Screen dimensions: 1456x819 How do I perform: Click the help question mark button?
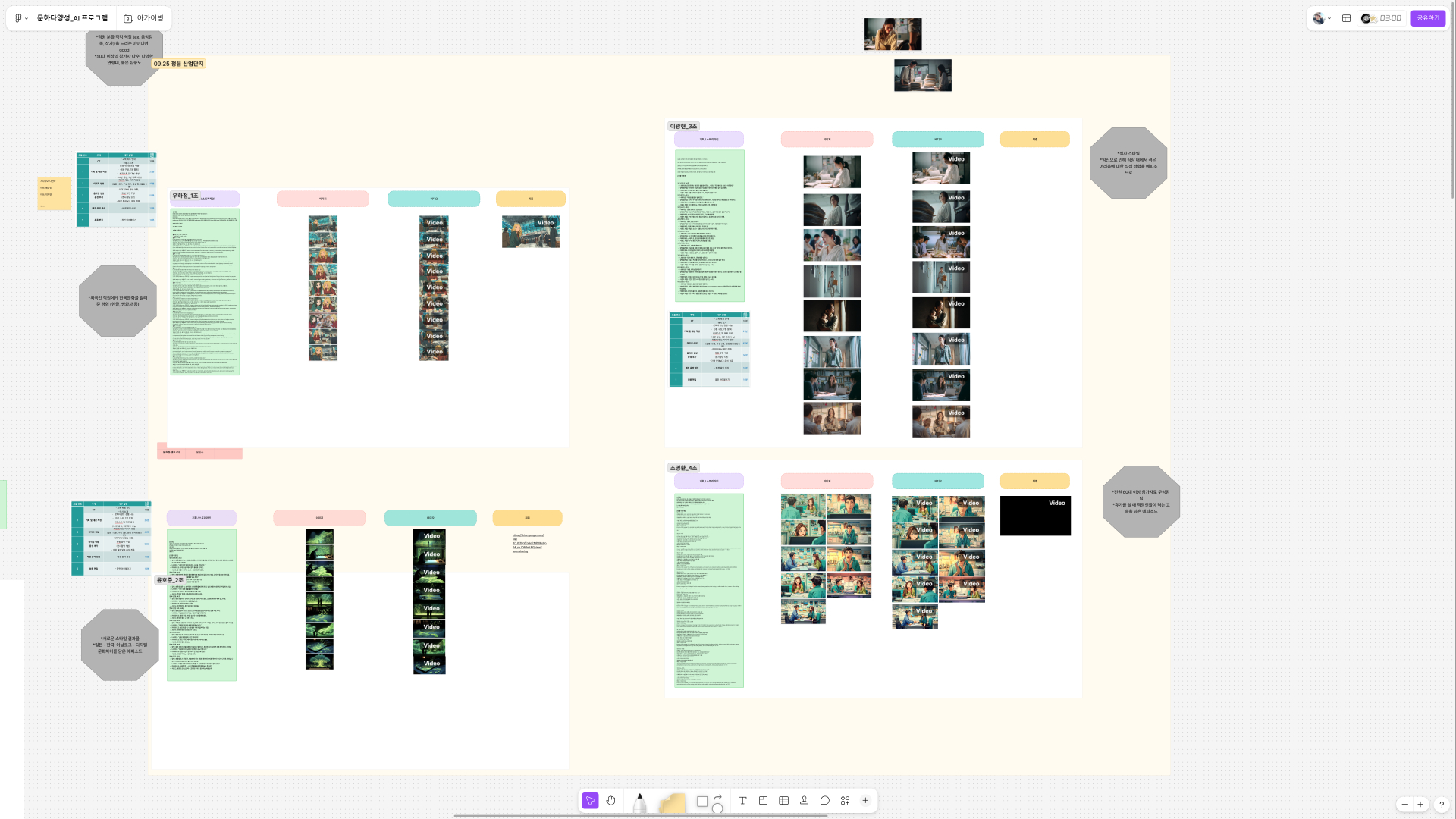(1442, 805)
